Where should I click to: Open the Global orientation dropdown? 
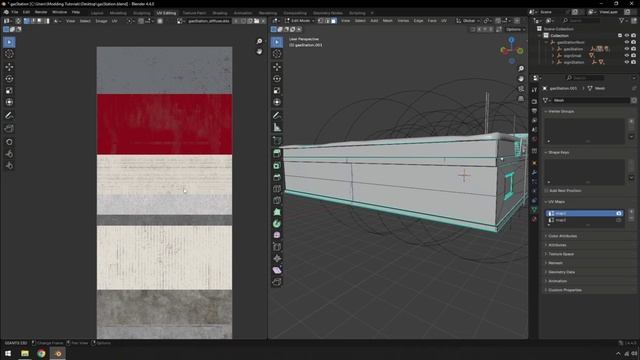click(x=468, y=20)
